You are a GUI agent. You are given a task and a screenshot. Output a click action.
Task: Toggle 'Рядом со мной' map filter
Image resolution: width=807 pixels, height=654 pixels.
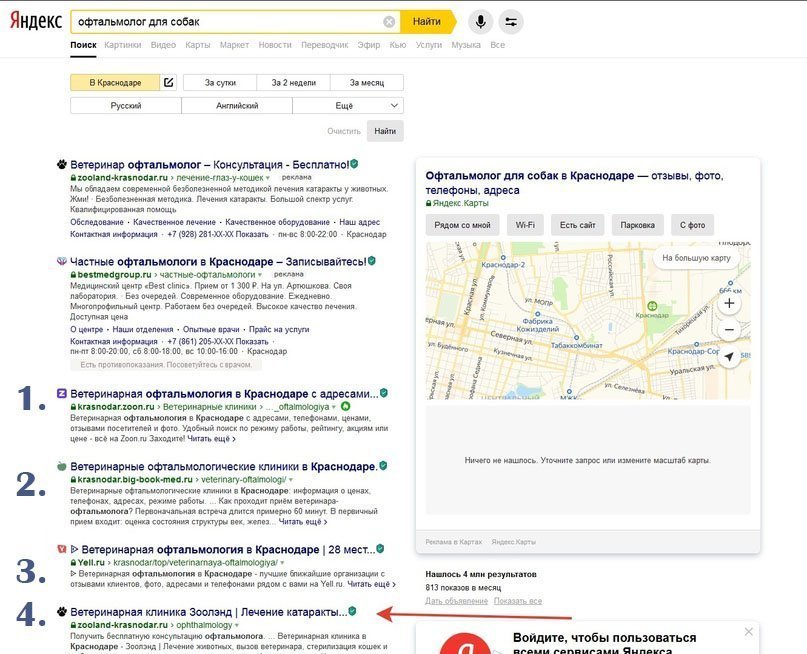[x=462, y=225]
